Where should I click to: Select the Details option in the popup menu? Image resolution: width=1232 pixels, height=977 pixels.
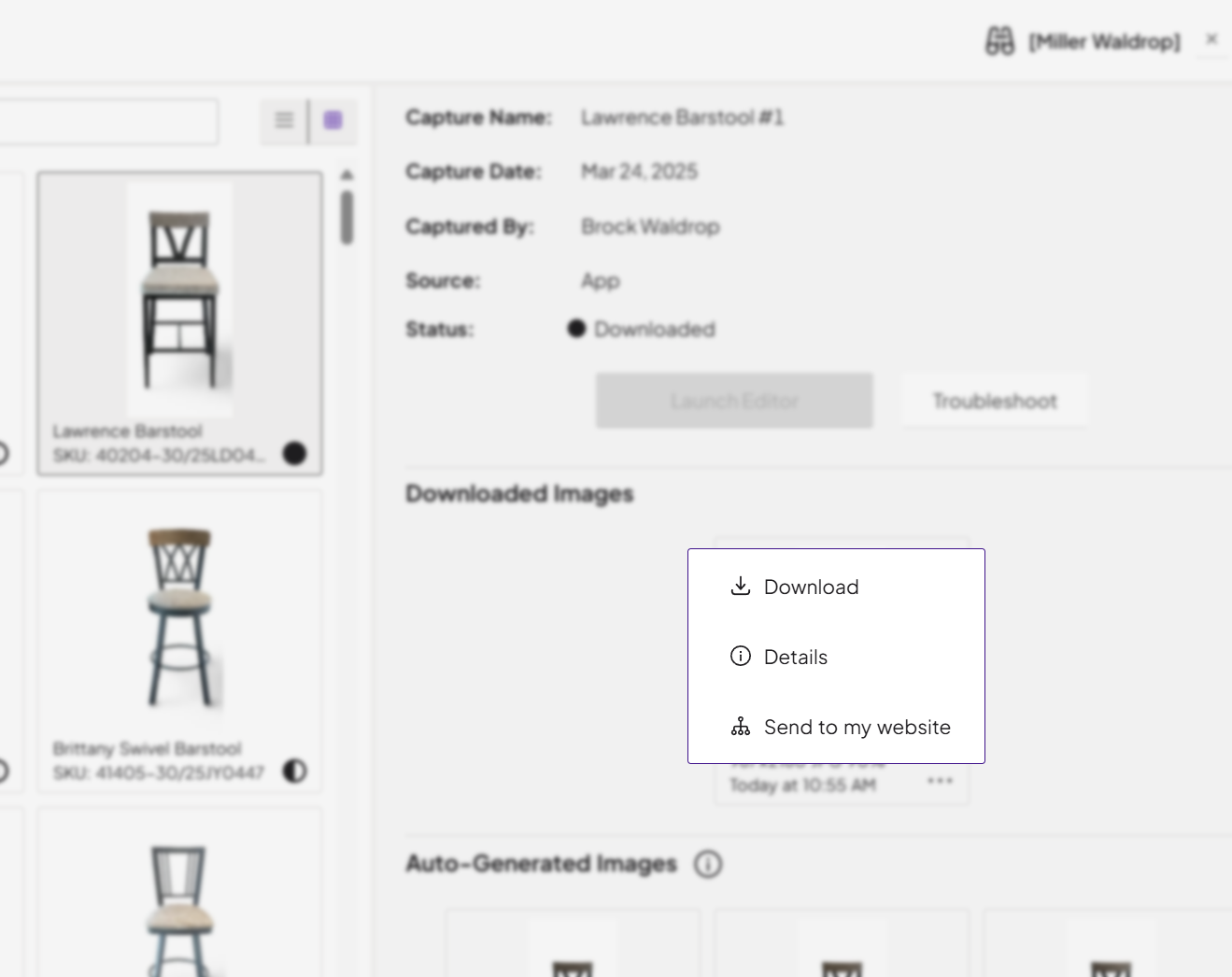click(x=795, y=656)
